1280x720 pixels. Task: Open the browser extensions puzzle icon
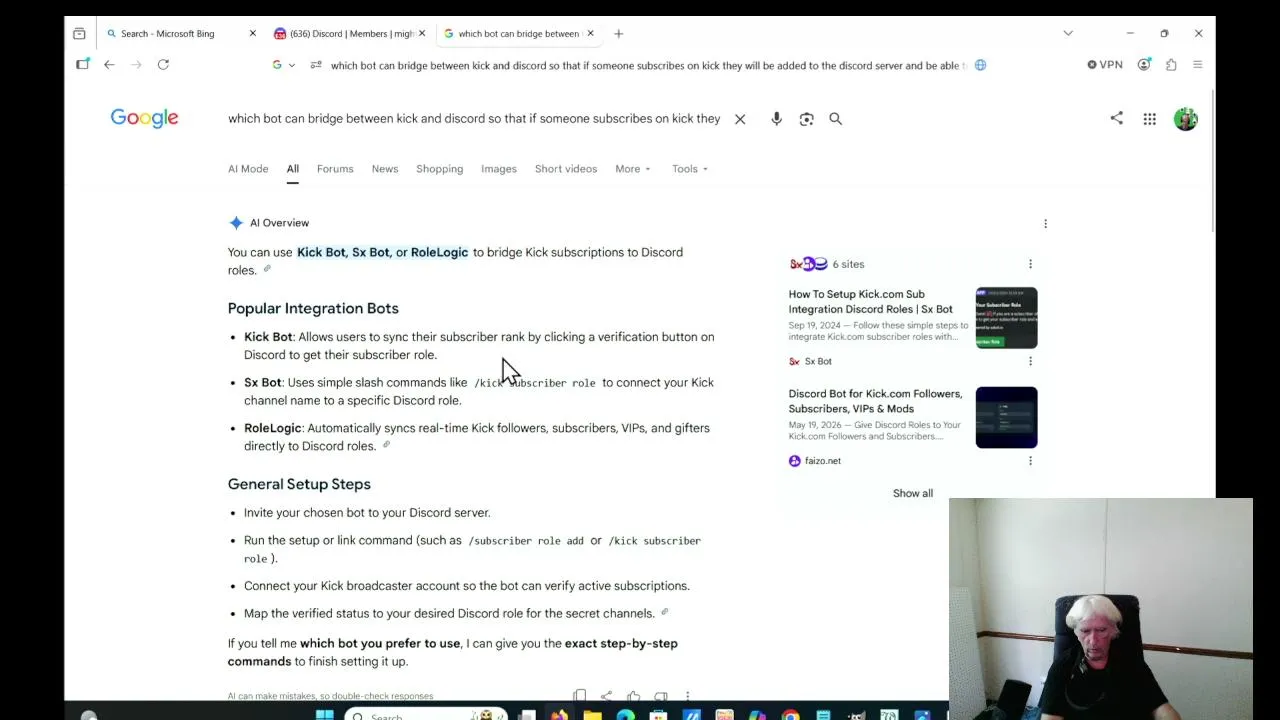(1171, 64)
